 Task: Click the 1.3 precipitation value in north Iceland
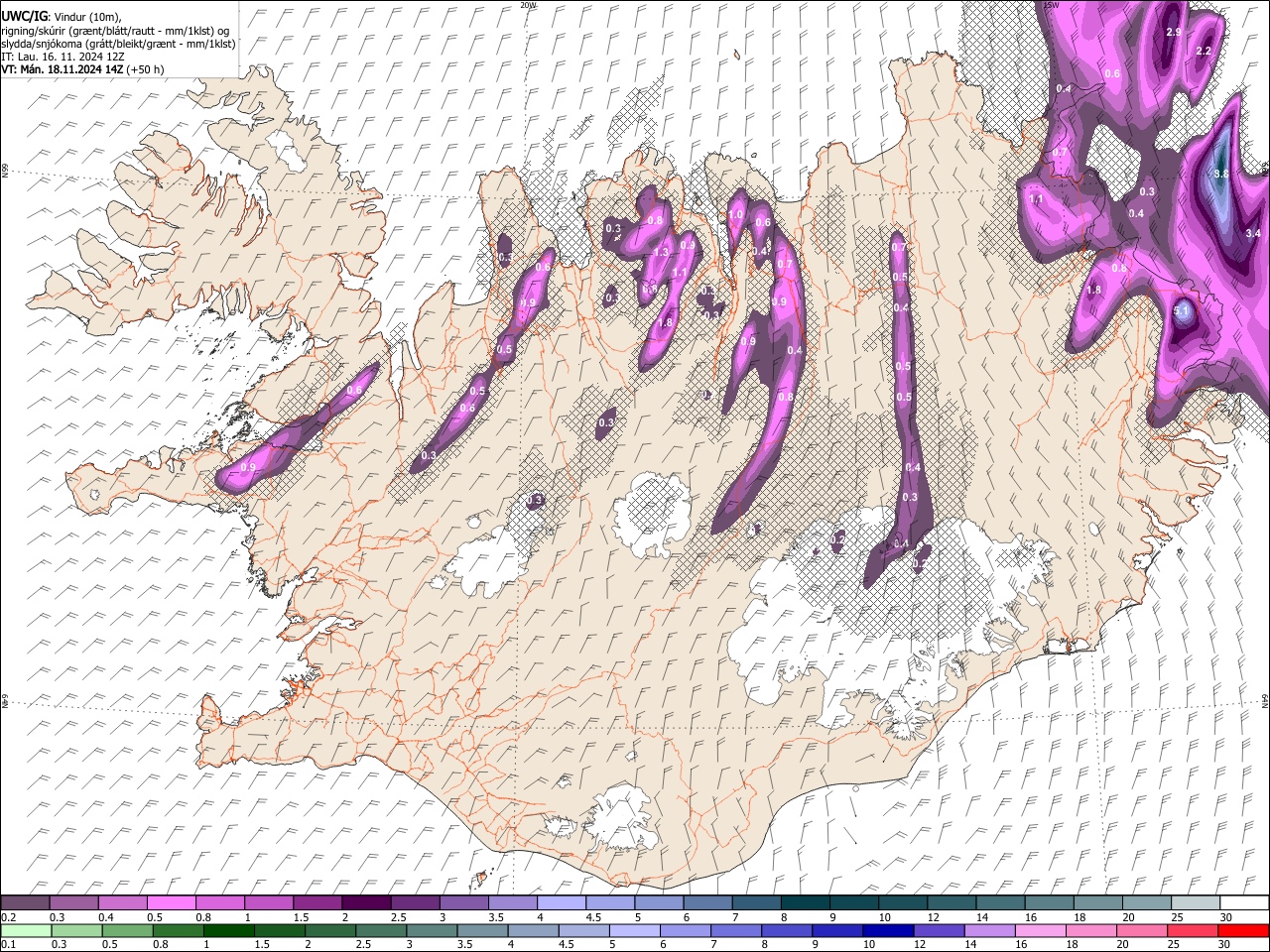pos(662,252)
